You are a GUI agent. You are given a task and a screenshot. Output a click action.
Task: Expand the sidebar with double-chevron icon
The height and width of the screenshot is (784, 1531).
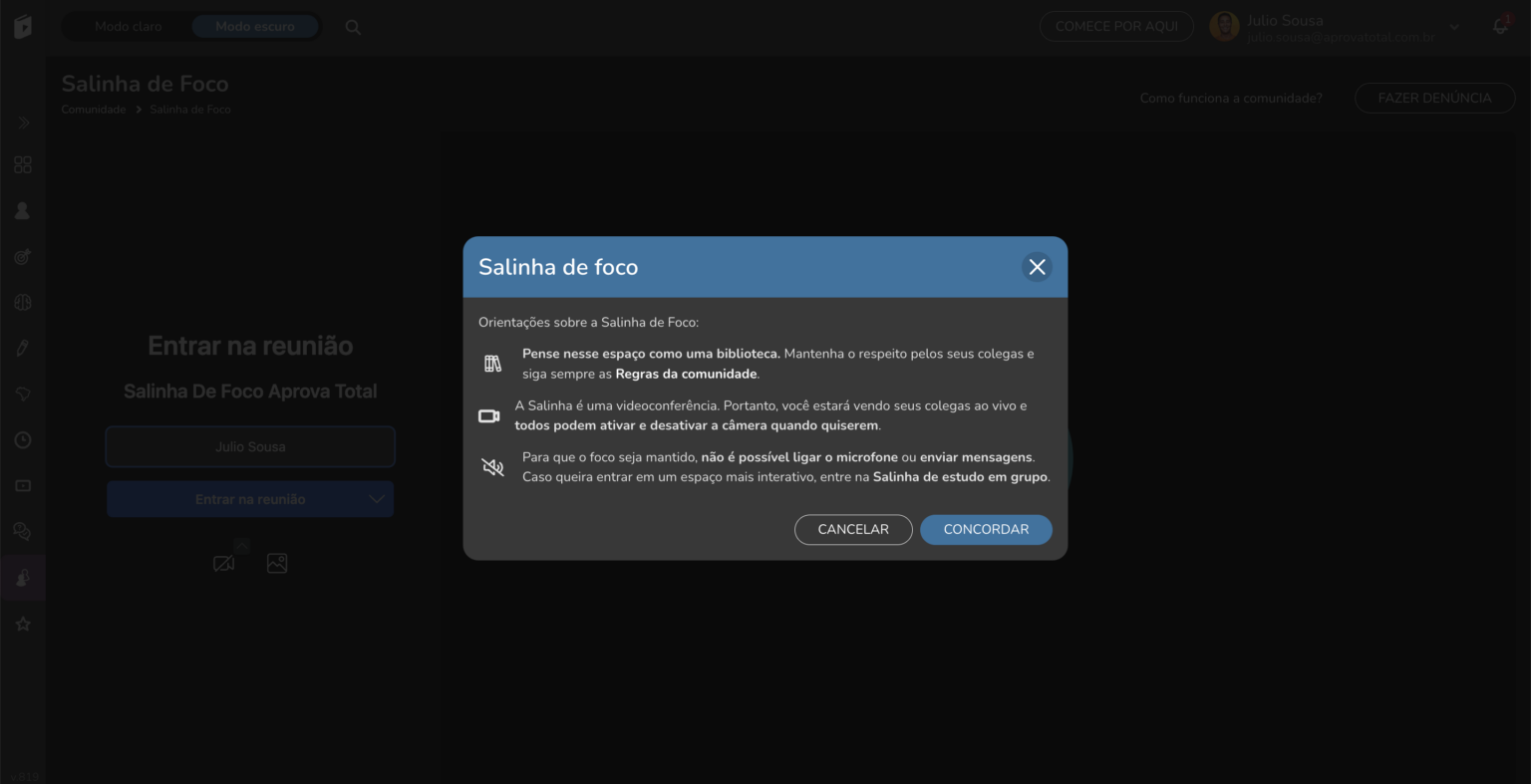point(23,123)
